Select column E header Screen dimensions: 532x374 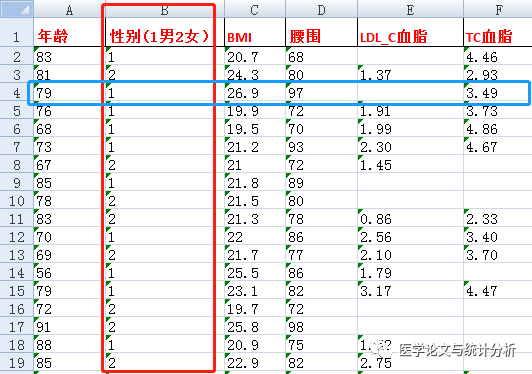(410, 10)
